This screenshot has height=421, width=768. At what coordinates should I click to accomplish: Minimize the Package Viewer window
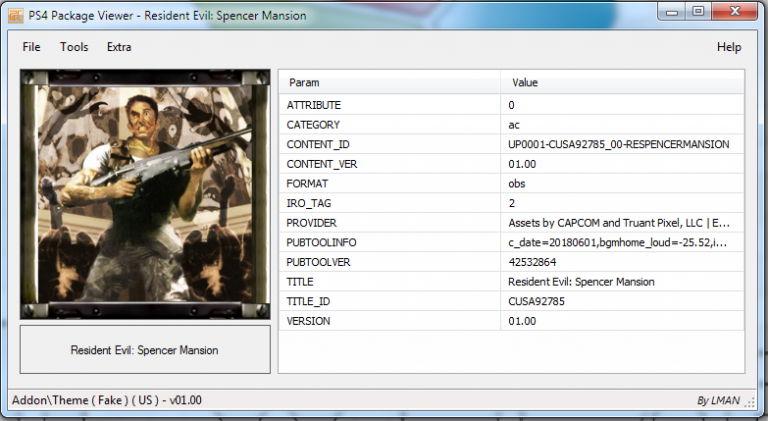671,12
